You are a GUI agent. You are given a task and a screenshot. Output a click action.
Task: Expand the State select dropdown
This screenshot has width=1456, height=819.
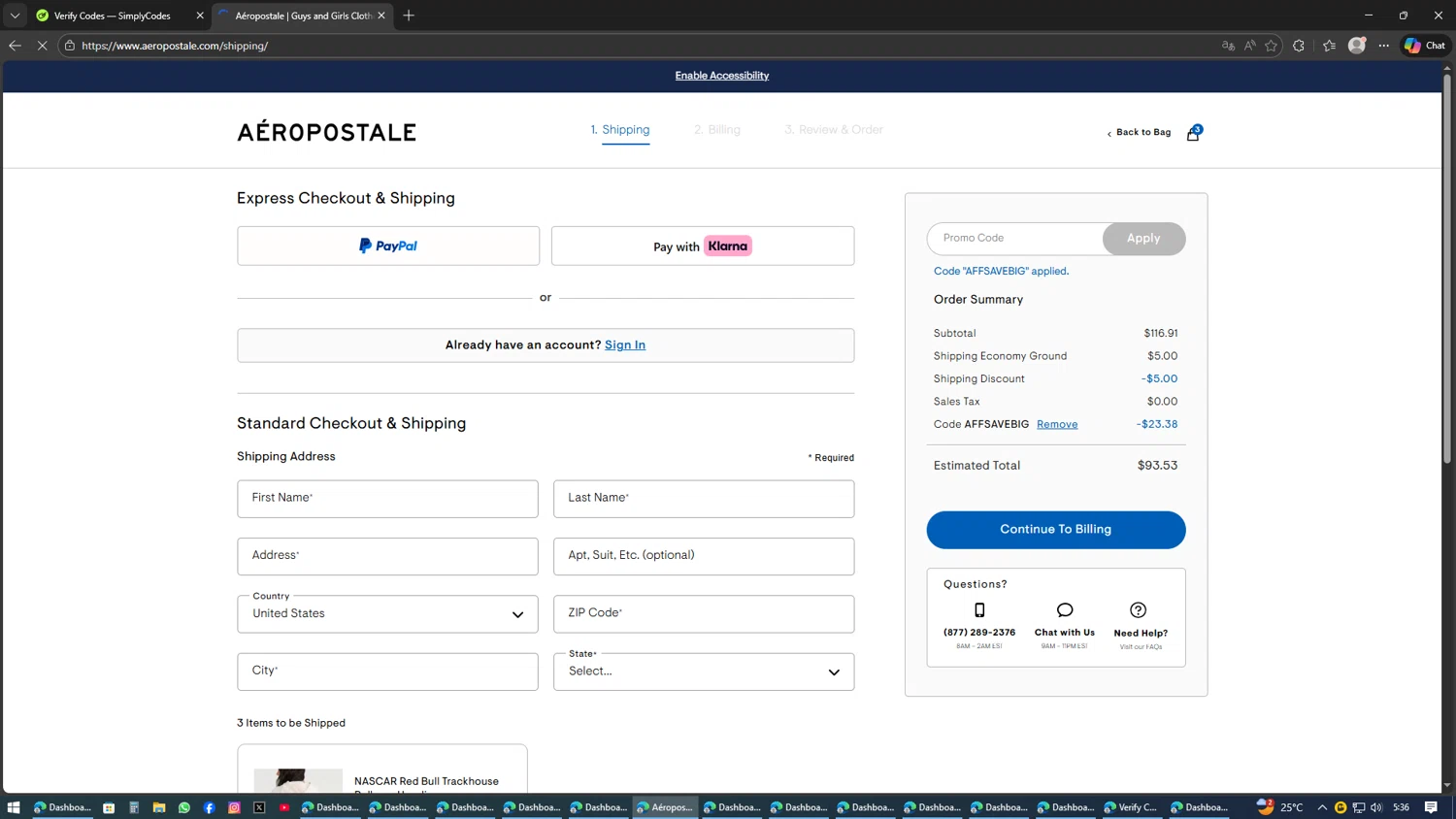tap(704, 672)
